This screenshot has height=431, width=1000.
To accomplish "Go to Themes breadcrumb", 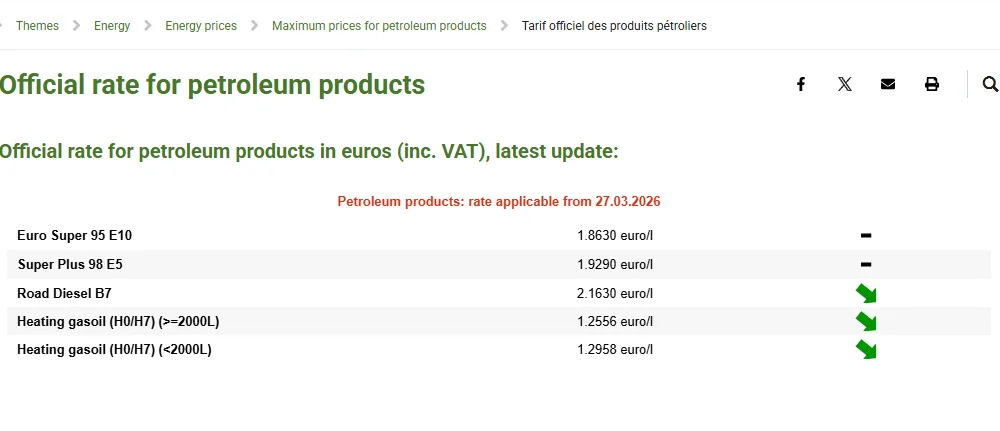I will tap(37, 26).
